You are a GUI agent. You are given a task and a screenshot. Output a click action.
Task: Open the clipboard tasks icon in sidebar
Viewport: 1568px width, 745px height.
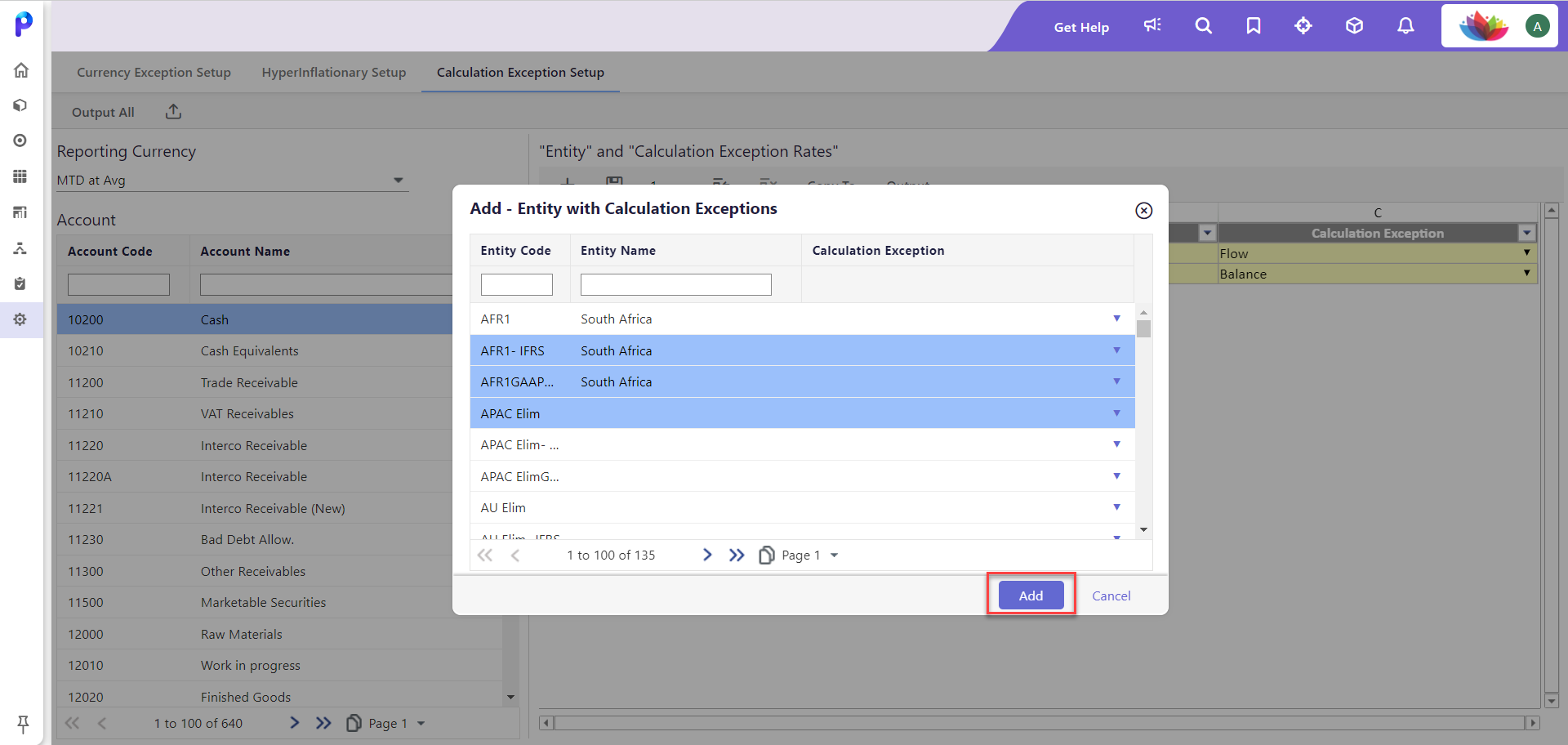click(21, 283)
